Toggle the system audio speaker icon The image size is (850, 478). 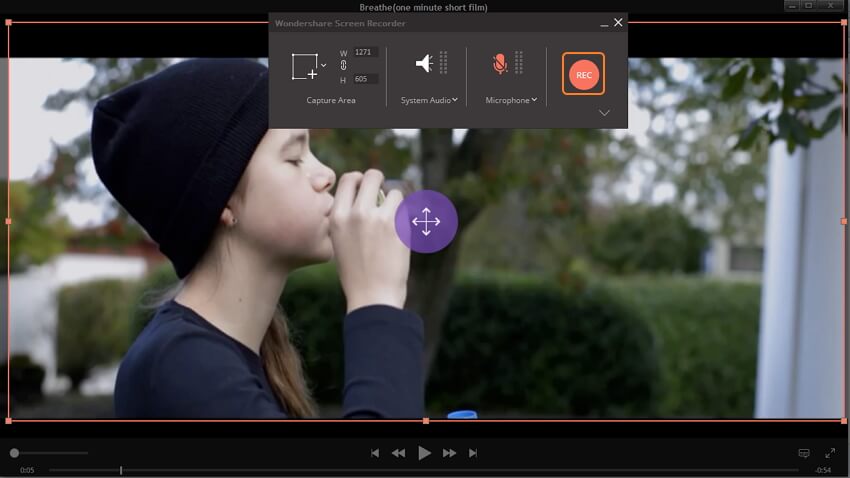tap(424, 63)
